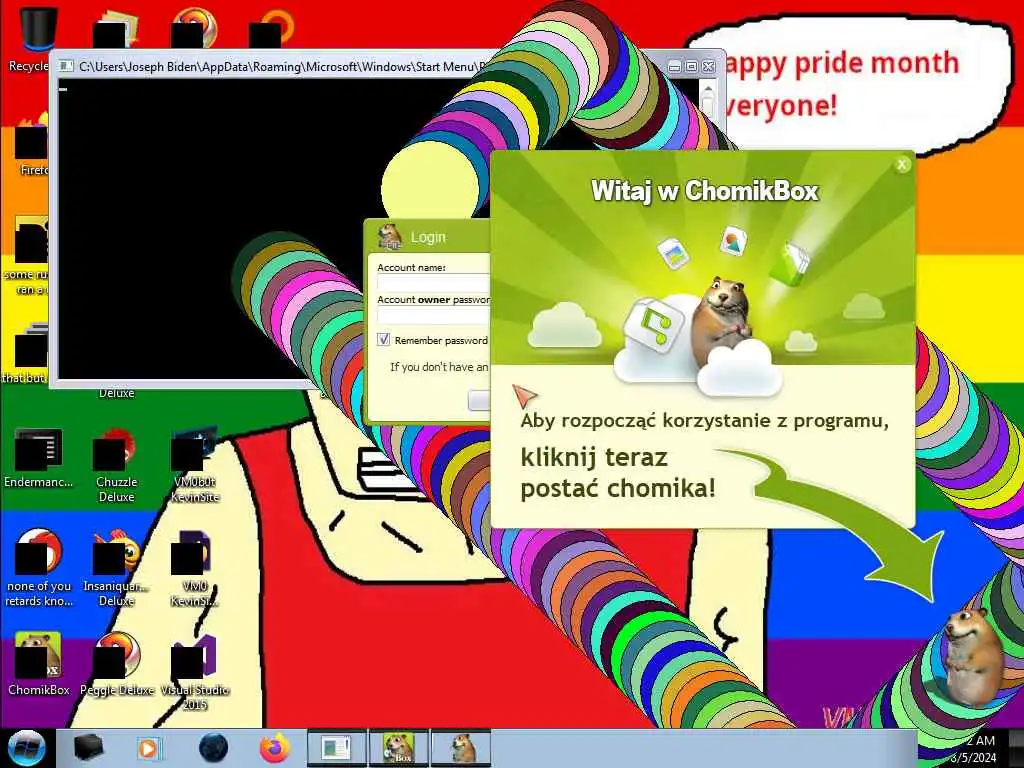Switch to the command prompt taskbar button
The image size is (1024, 768).
coord(336,748)
